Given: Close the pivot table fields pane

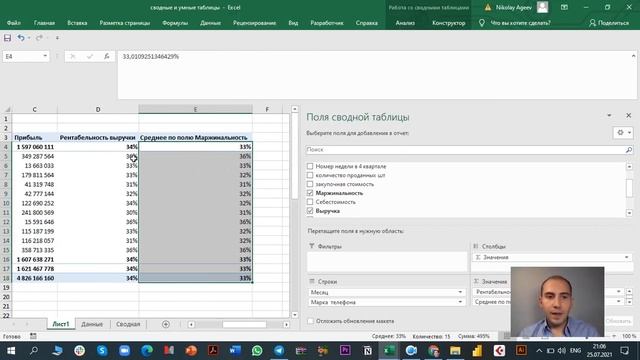Looking at the screenshot, I should [x=629, y=116].
